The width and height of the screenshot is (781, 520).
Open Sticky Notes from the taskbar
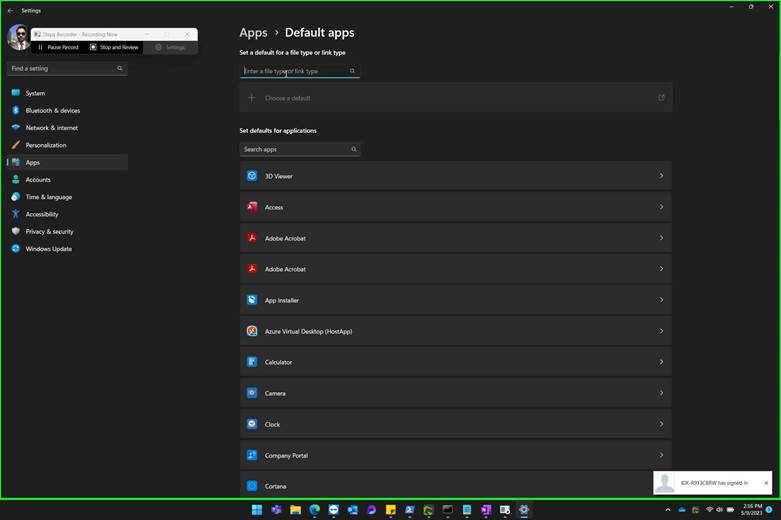[390, 510]
